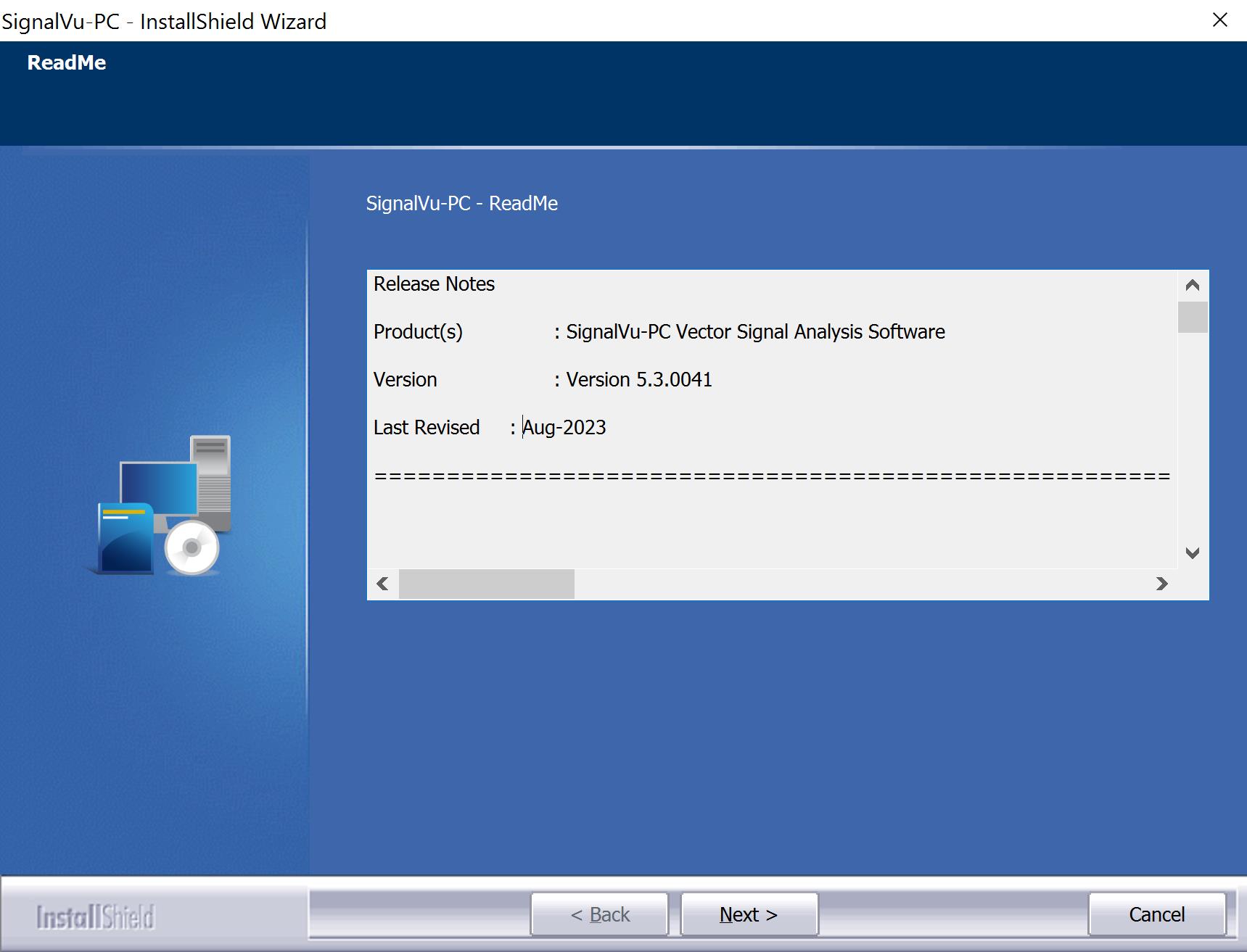Click the Version 5.3.0041 text
This screenshot has height=952, width=1247.
pos(638,380)
